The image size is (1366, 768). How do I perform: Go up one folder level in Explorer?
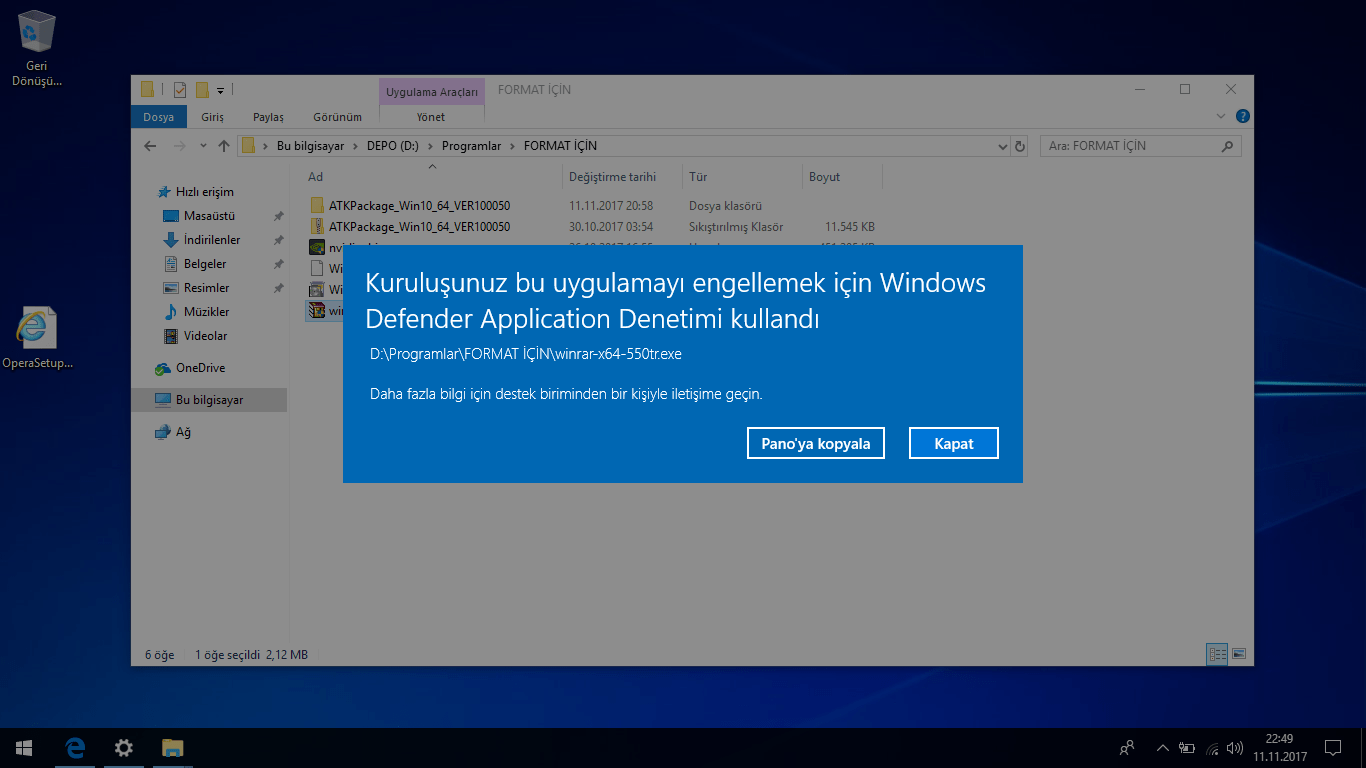[223, 146]
